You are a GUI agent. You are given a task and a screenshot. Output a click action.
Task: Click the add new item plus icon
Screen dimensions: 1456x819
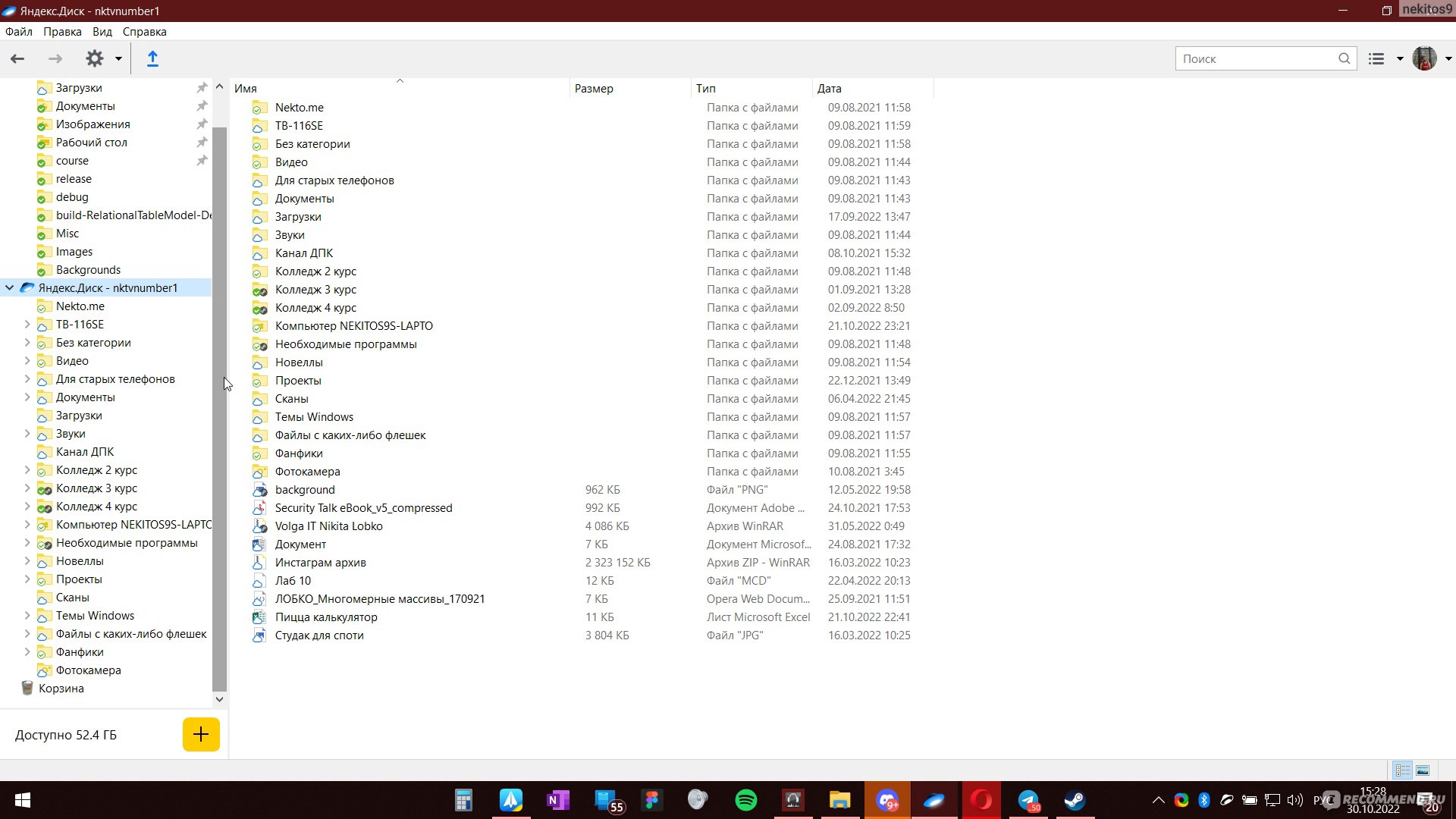point(200,734)
